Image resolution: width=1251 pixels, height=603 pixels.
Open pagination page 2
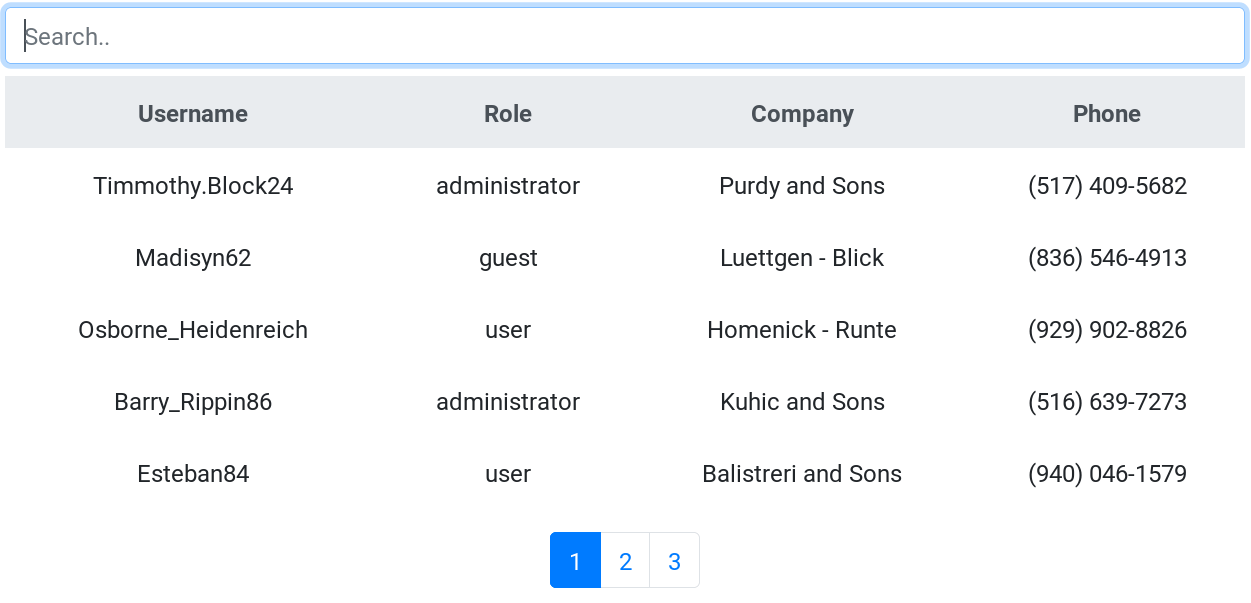point(625,561)
